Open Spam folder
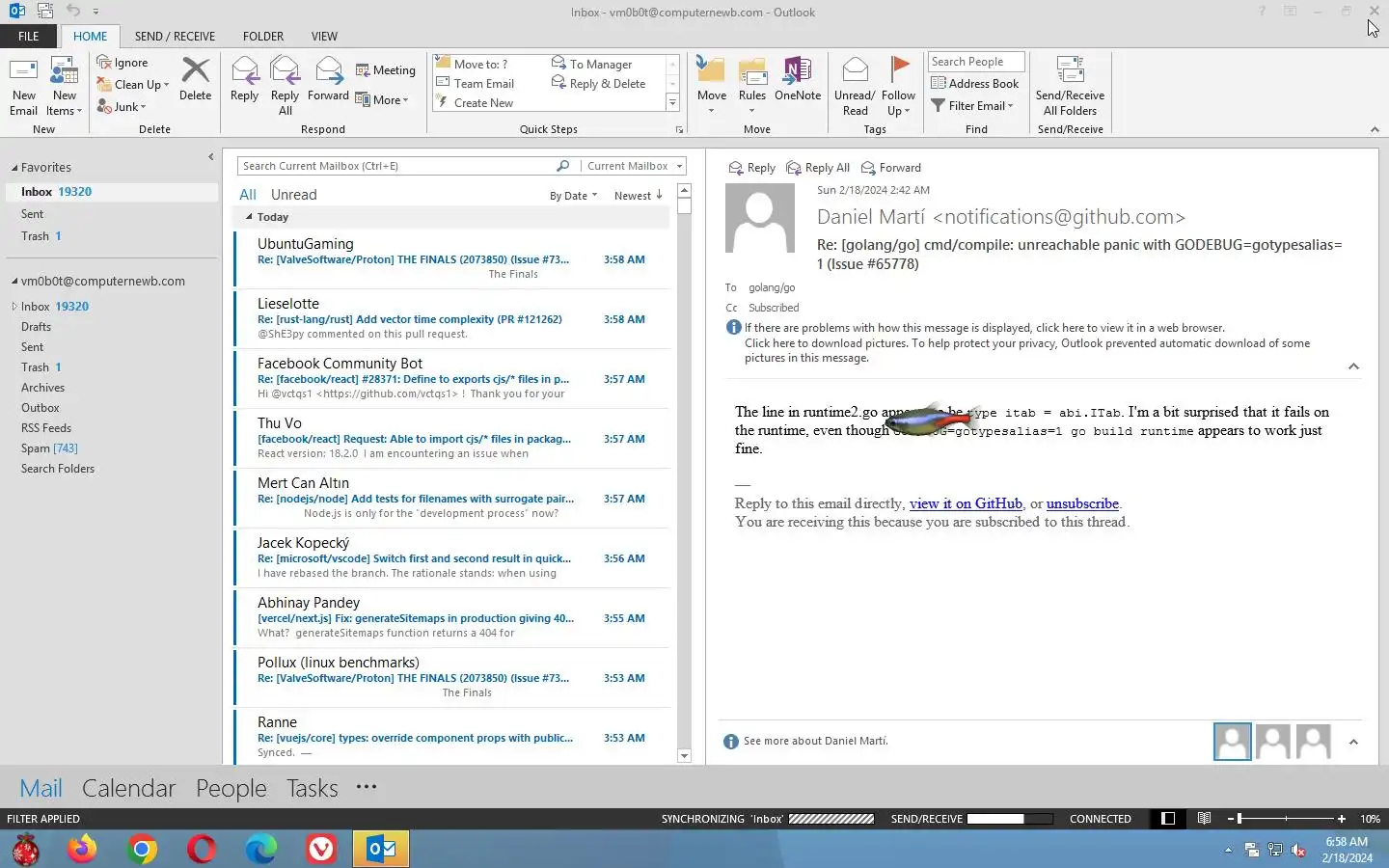The width and height of the screenshot is (1389, 868). point(49,448)
